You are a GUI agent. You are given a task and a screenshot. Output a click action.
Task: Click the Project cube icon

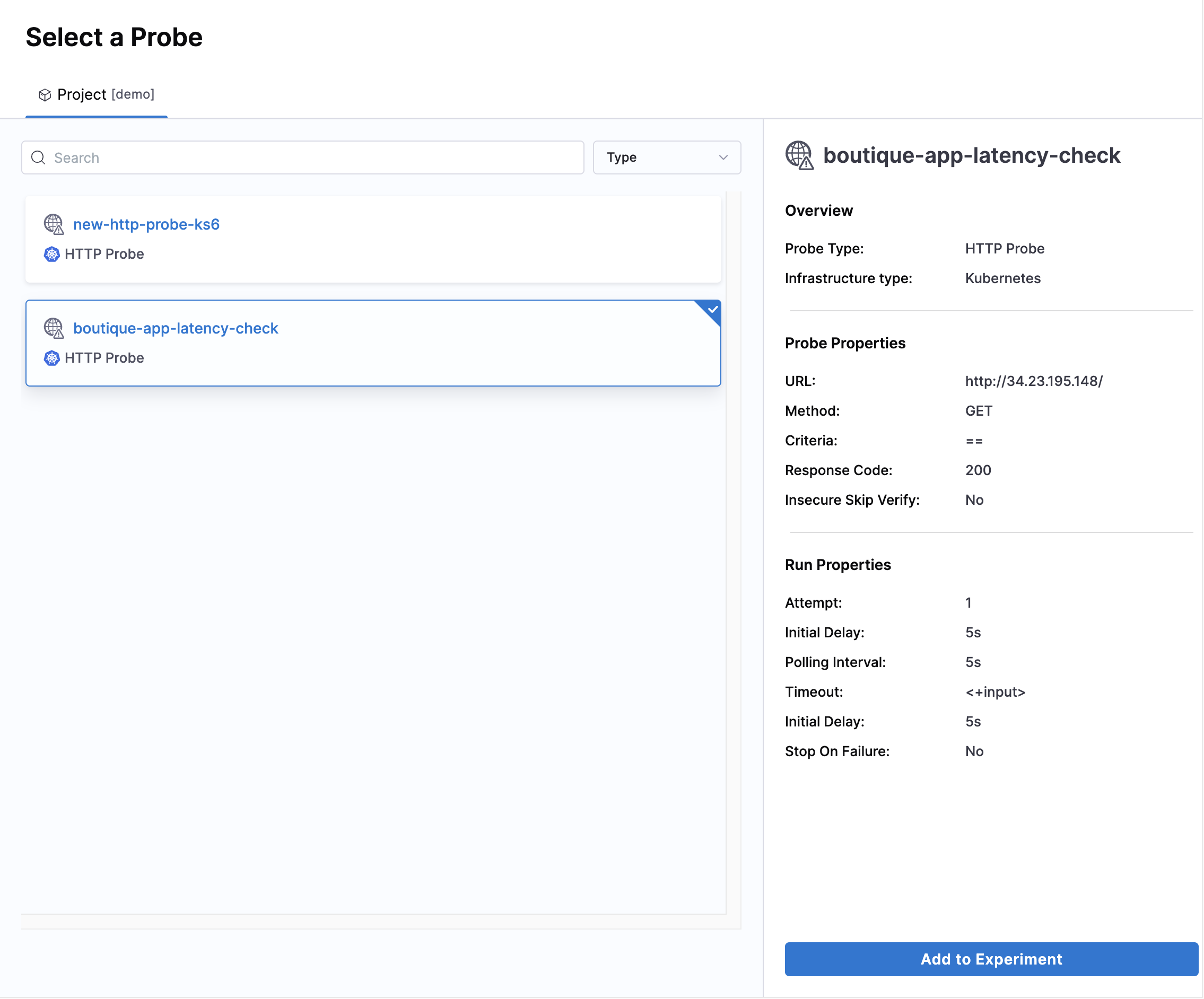[x=45, y=94]
